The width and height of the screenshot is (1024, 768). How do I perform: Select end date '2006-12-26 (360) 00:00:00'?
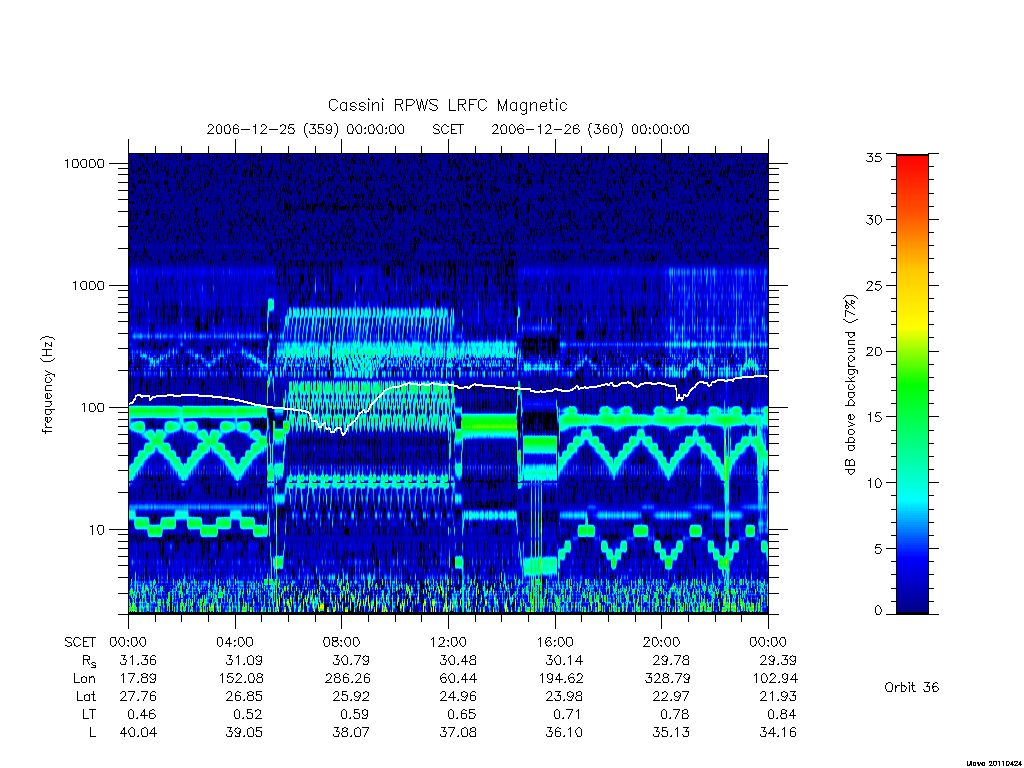[x=590, y=129]
